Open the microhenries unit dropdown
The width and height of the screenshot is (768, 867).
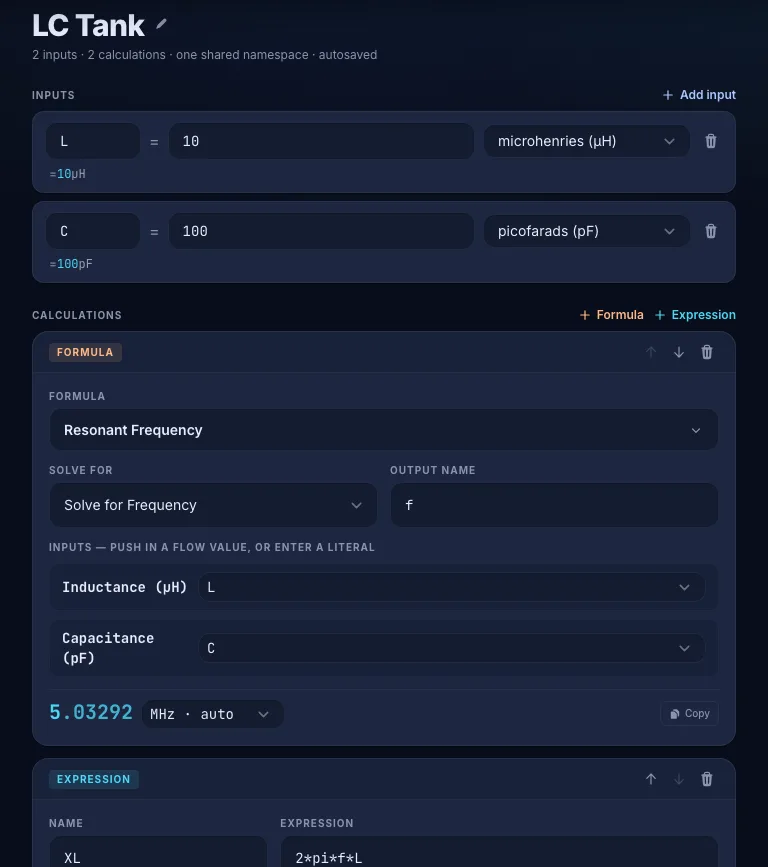coord(586,141)
